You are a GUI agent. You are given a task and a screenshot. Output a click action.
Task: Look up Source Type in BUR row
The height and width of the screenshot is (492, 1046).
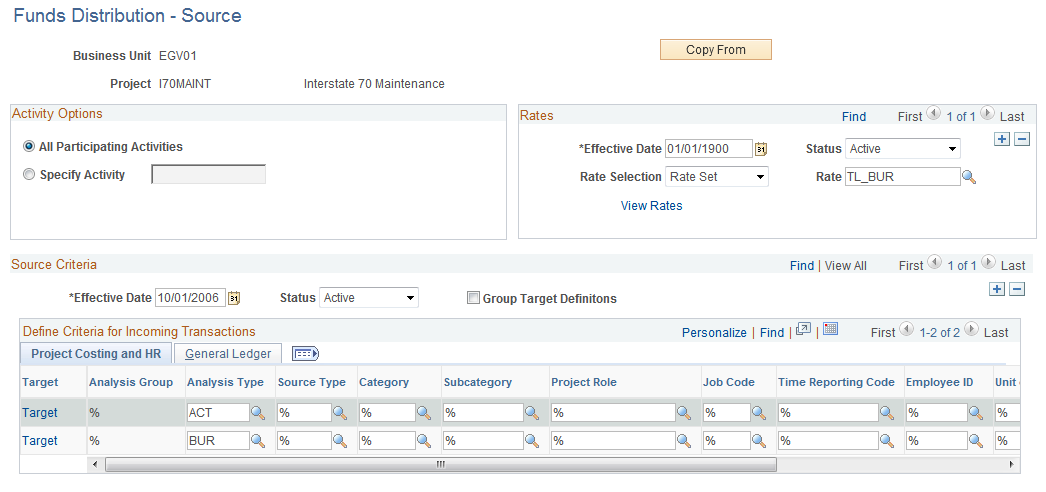pyautogui.click(x=340, y=441)
